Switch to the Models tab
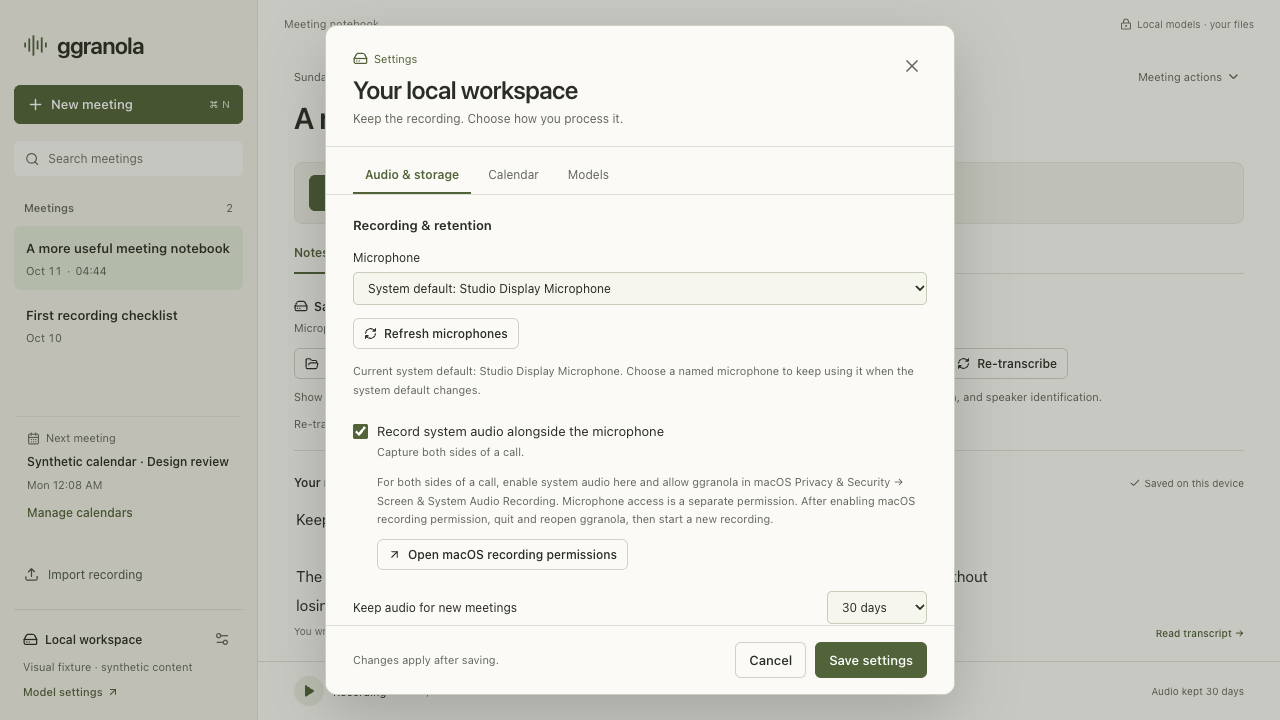This screenshot has width=1280, height=720. (x=588, y=175)
